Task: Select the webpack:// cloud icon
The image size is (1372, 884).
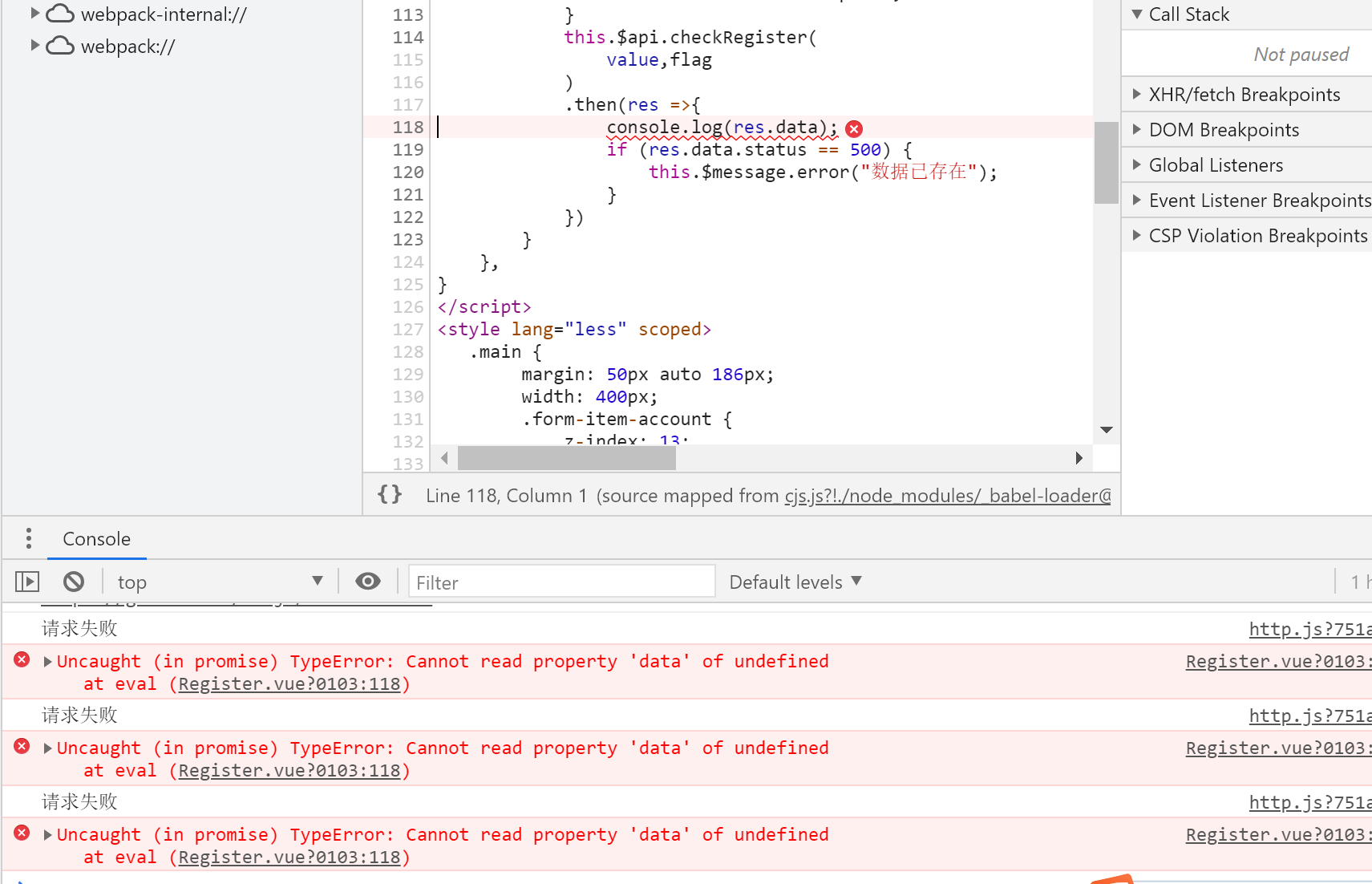Action: [60, 46]
